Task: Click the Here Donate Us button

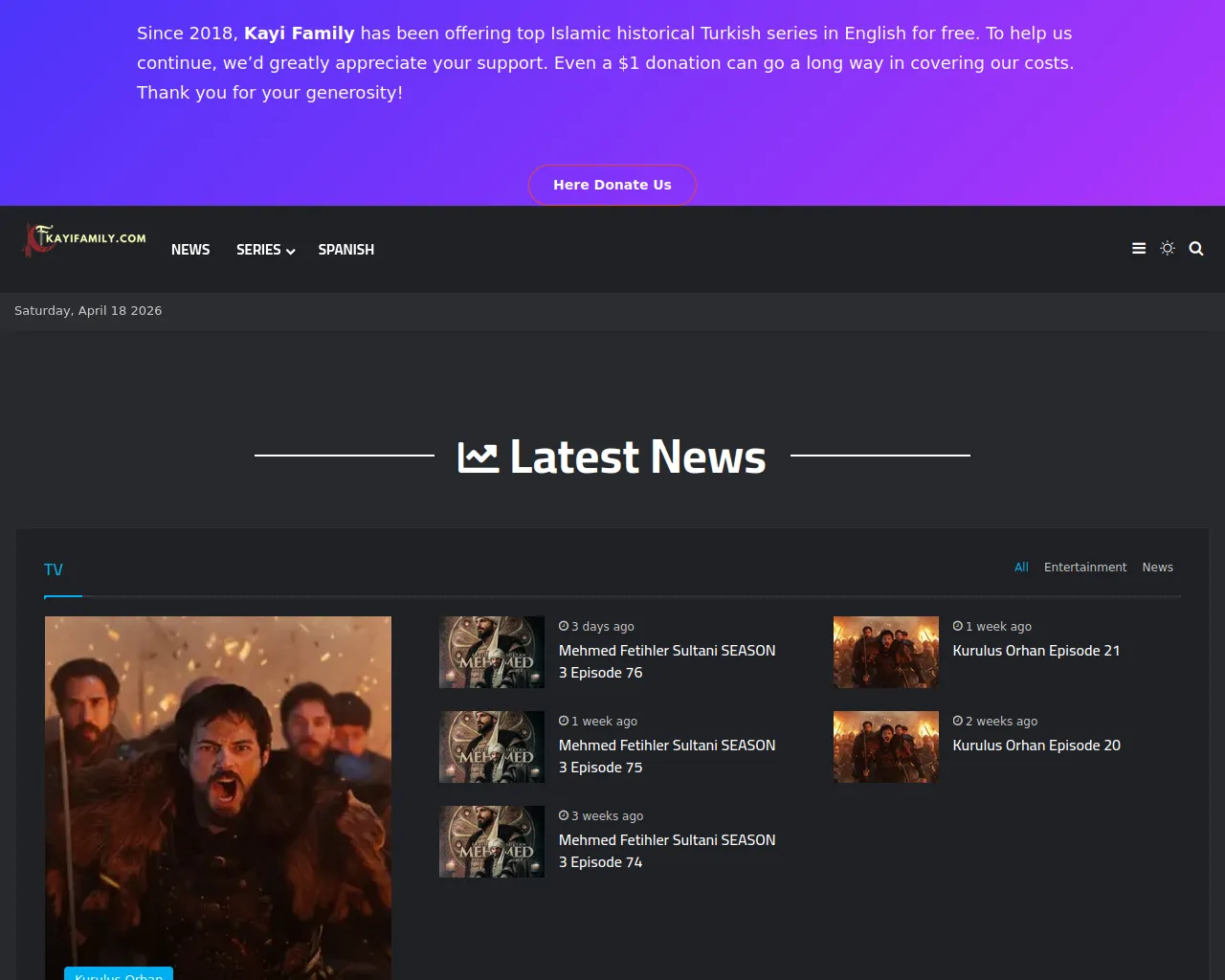Action: pyautogui.click(x=612, y=185)
